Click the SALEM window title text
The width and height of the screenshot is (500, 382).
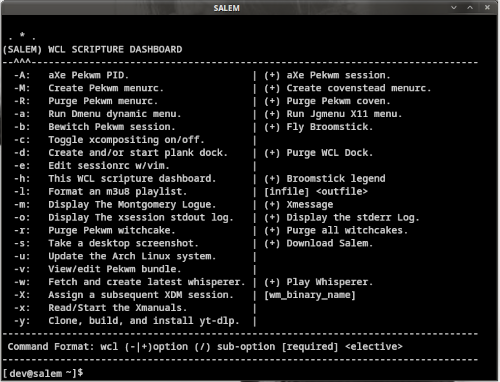pos(227,8)
